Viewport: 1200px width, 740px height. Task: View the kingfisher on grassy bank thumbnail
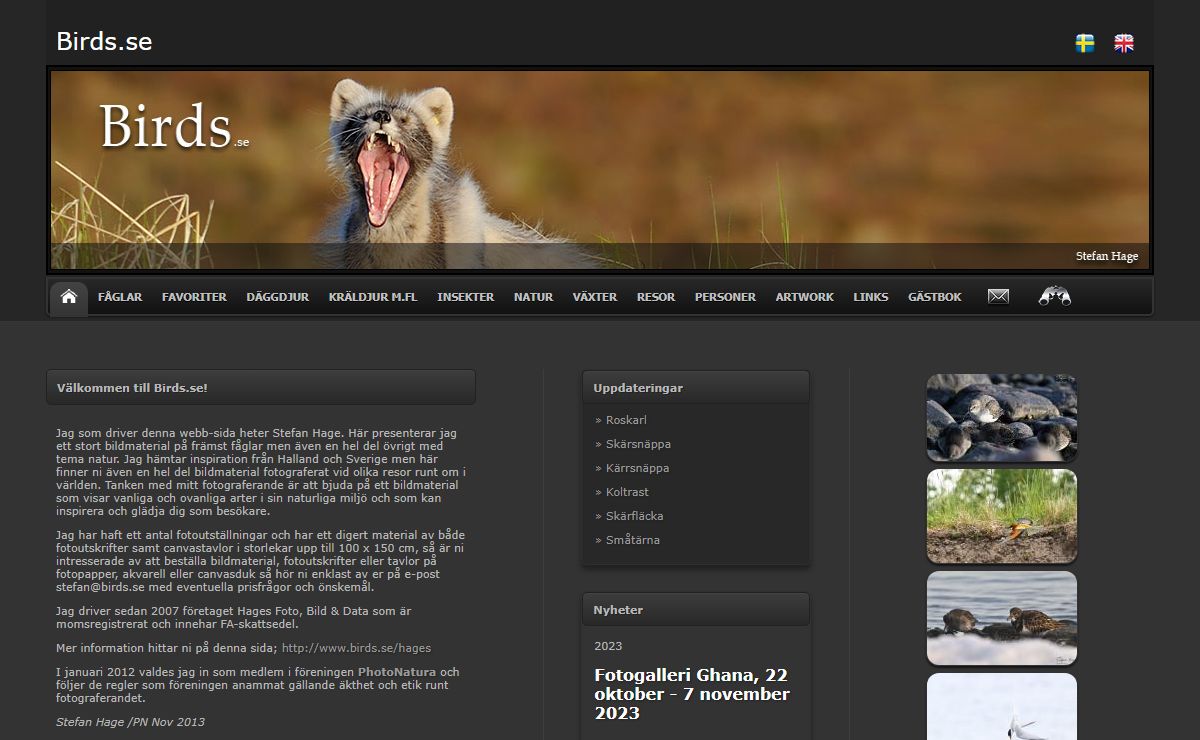click(x=1001, y=516)
